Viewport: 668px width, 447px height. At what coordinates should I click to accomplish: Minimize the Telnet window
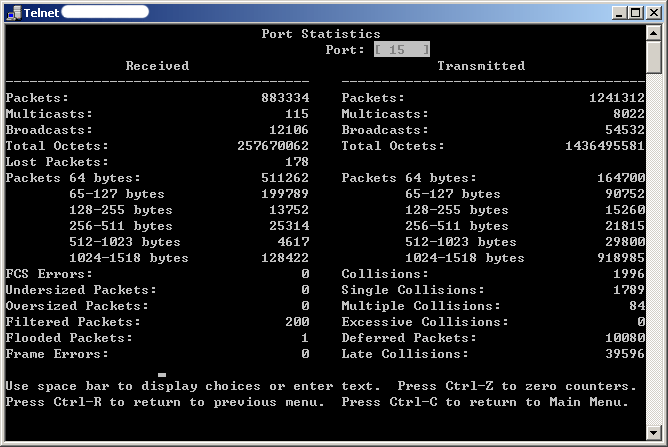(x=617, y=12)
